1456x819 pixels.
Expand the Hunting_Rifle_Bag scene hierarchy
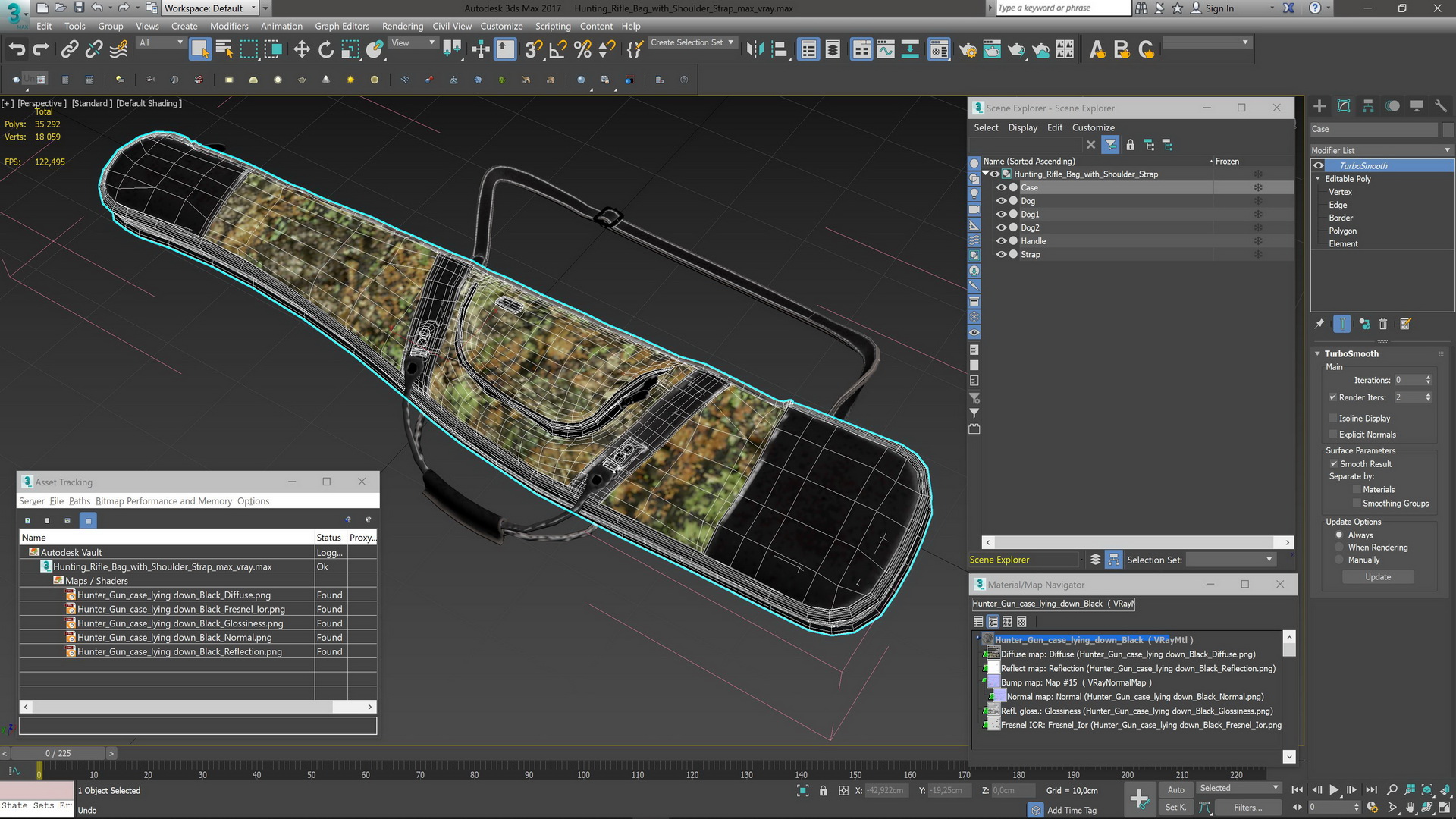pyautogui.click(x=986, y=174)
